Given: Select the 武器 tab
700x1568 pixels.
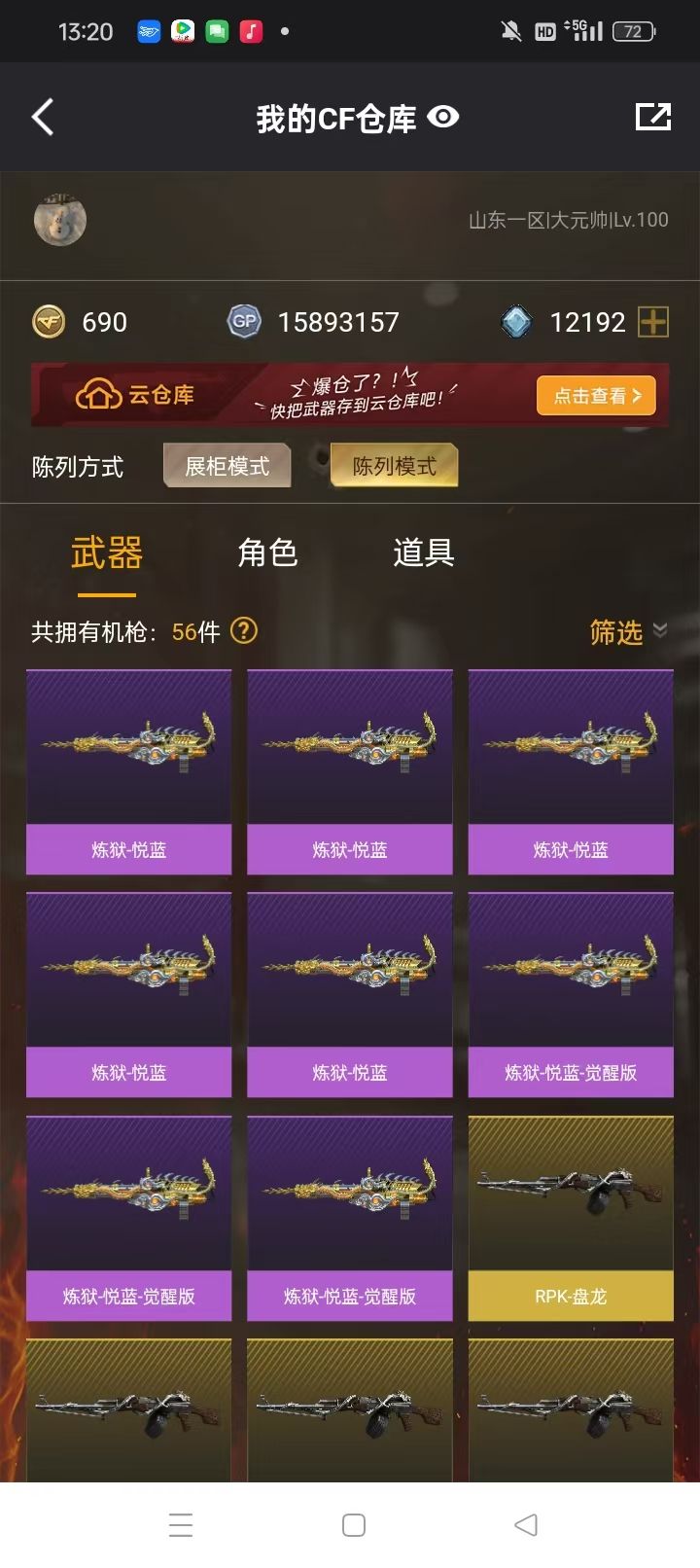Looking at the screenshot, I should coord(107,552).
